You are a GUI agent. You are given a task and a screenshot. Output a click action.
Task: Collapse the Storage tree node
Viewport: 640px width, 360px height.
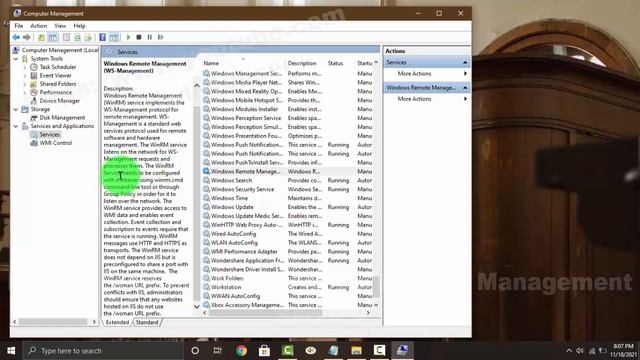pos(16,109)
